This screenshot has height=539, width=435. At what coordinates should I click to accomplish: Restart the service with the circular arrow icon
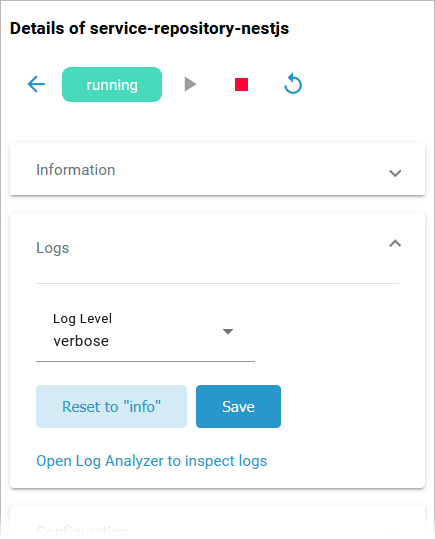[x=293, y=84]
